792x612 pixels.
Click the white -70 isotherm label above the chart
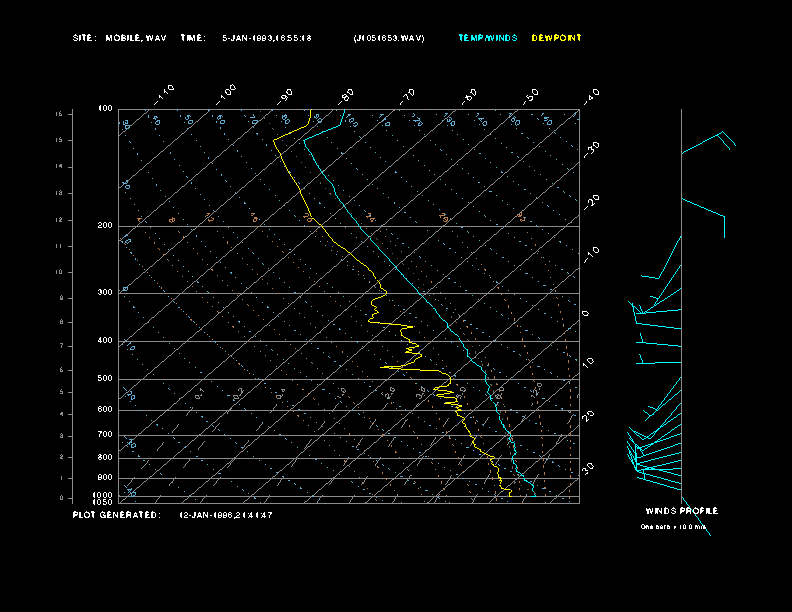407,96
